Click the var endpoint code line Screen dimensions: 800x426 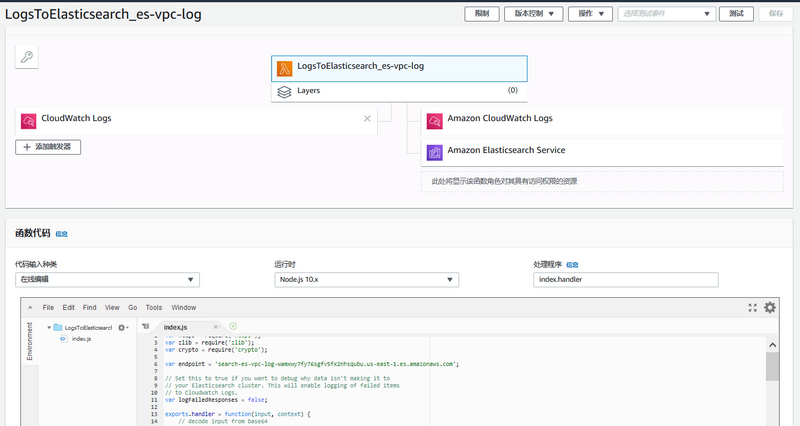tap(312, 364)
